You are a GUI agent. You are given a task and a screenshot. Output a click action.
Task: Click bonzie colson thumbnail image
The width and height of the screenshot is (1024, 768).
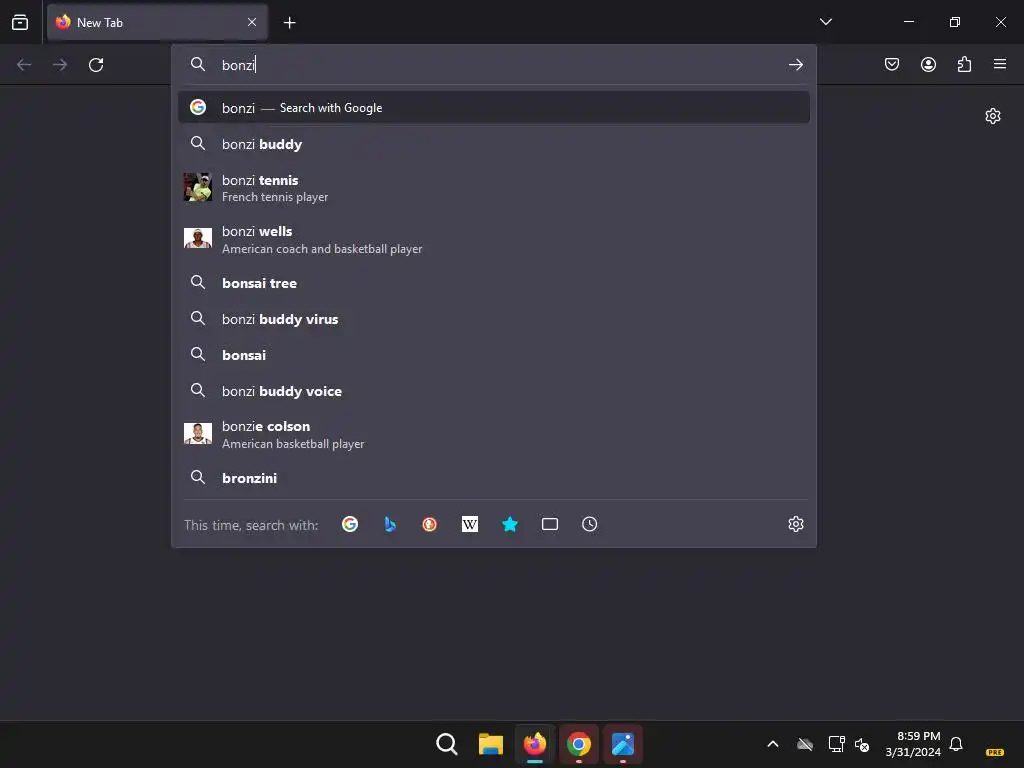click(x=197, y=433)
